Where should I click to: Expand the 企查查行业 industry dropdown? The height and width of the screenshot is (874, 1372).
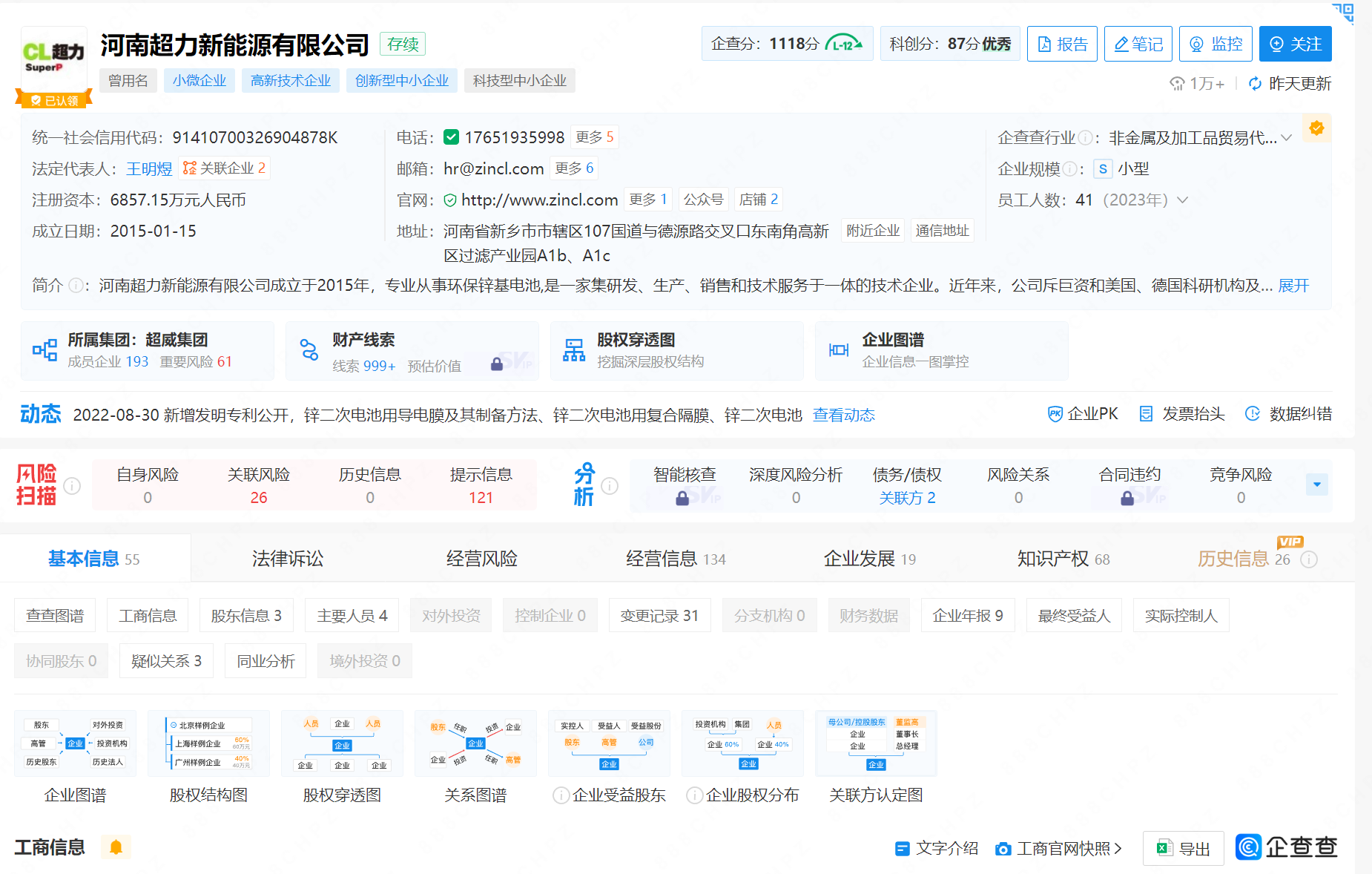tap(1287, 138)
